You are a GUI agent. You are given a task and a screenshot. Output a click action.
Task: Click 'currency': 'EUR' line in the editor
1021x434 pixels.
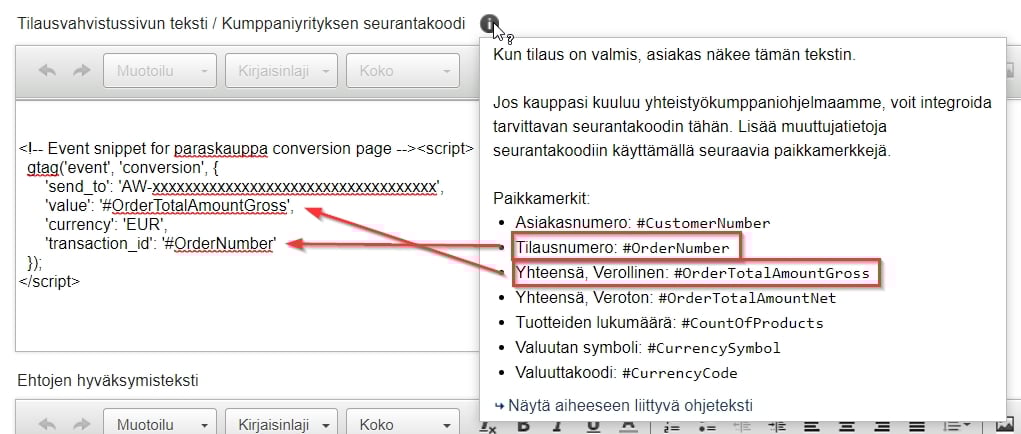(107, 225)
